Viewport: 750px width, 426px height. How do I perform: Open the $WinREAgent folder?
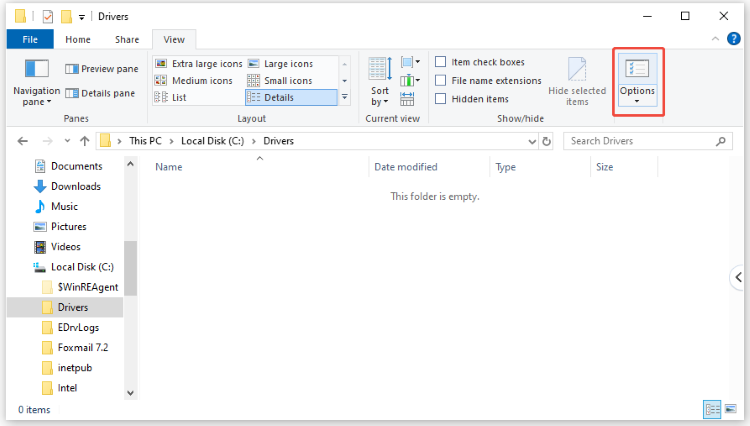[x=80, y=287]
